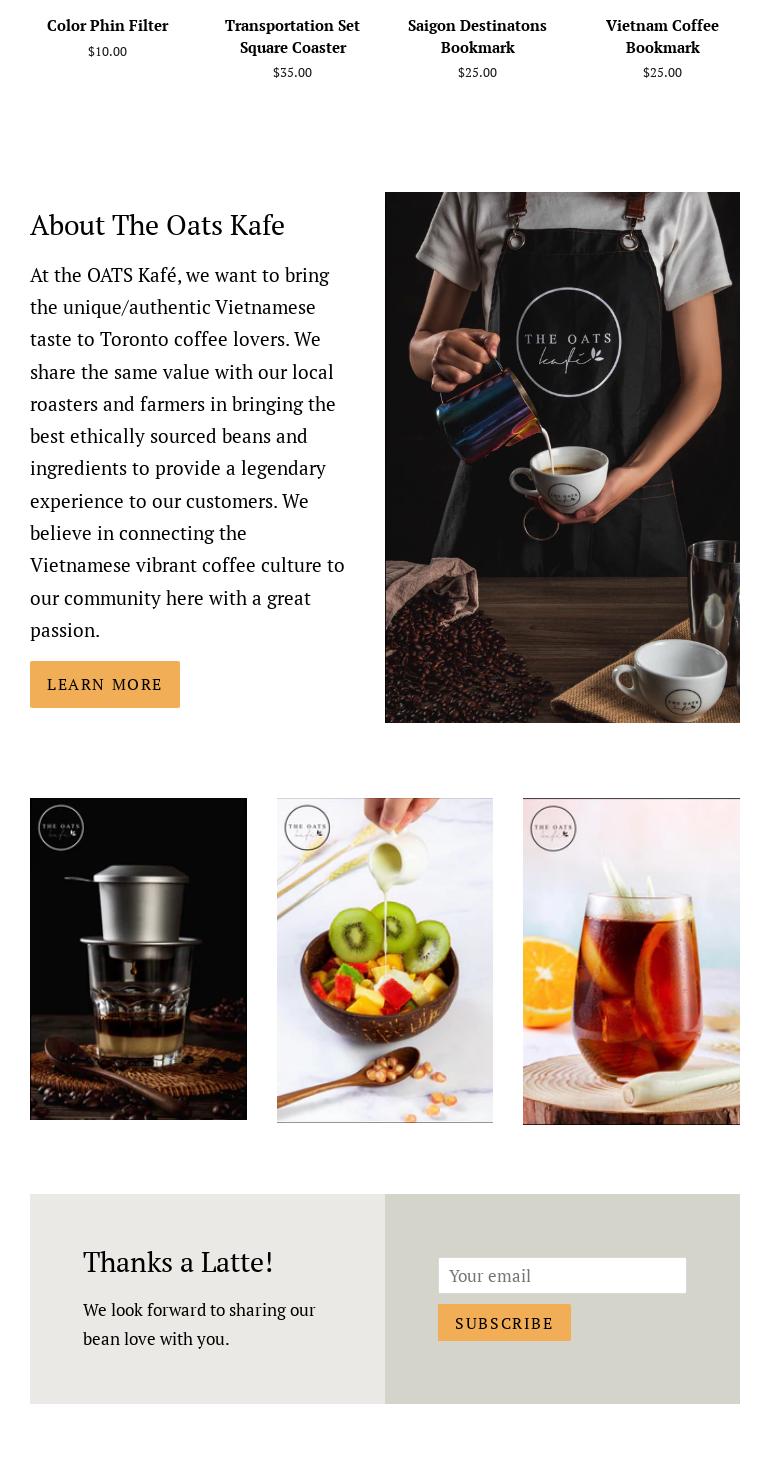The width and height of the screenshot is (770, 1479).
Task: Click the logo watermark on the iced tea photo
Action: 553,828
